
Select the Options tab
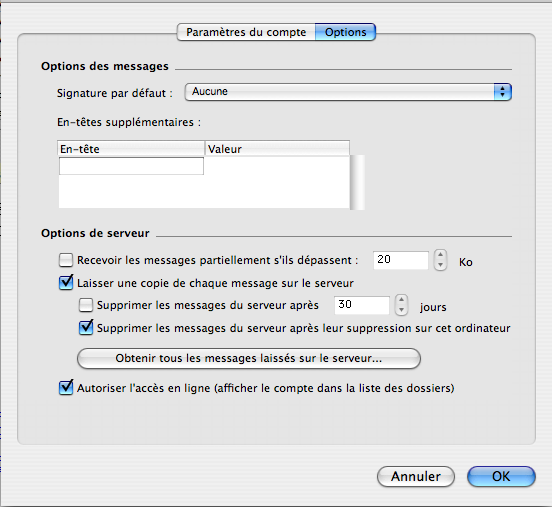(345, 32)
